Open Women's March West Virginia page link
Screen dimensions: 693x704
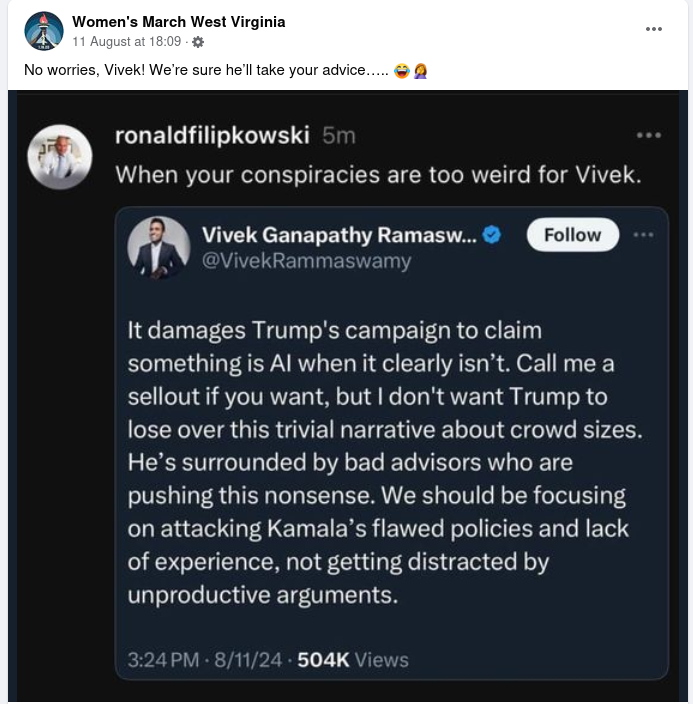point(178,22)
